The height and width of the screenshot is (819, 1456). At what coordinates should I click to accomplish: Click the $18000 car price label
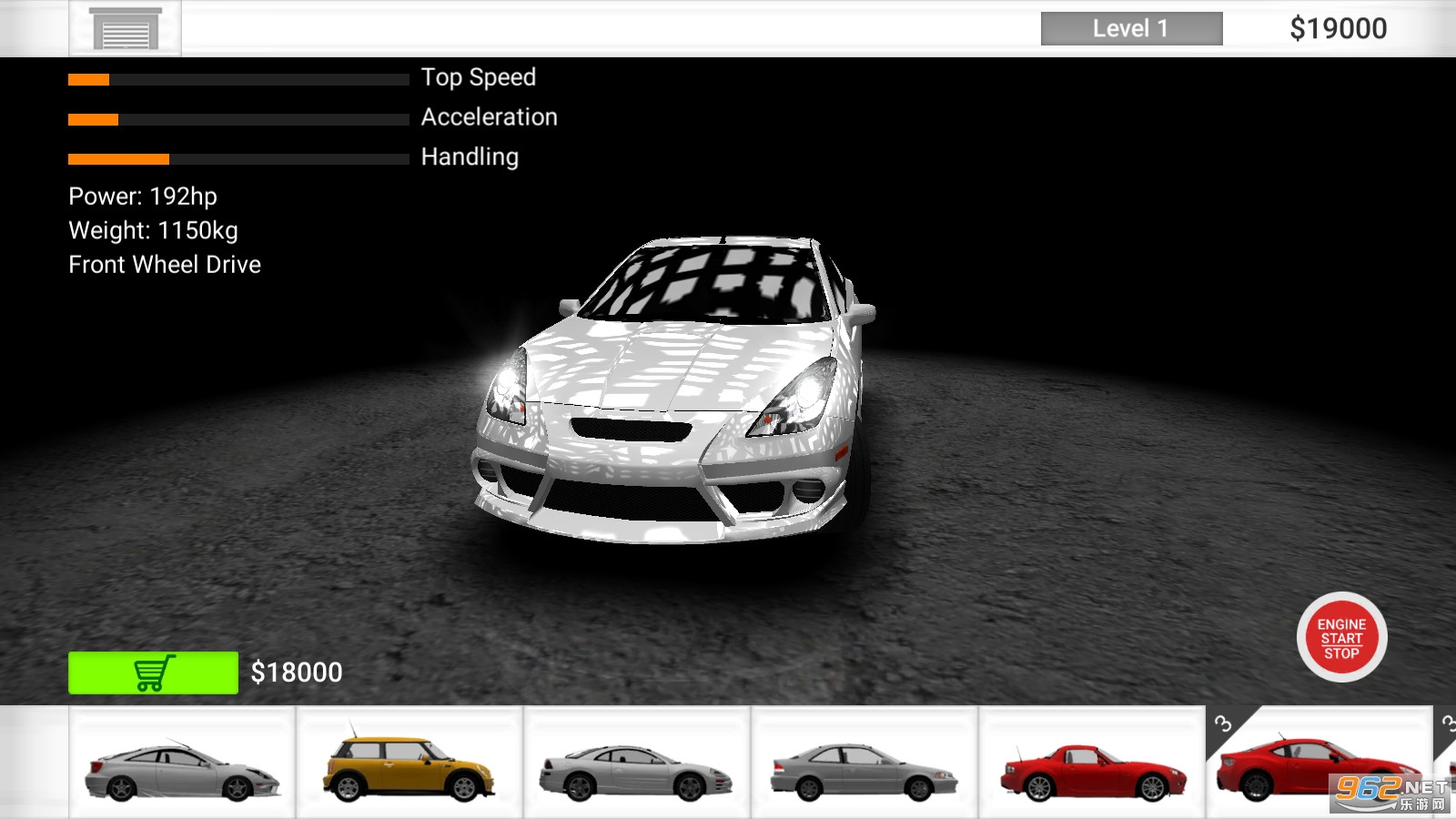click(x=297, y=672)
